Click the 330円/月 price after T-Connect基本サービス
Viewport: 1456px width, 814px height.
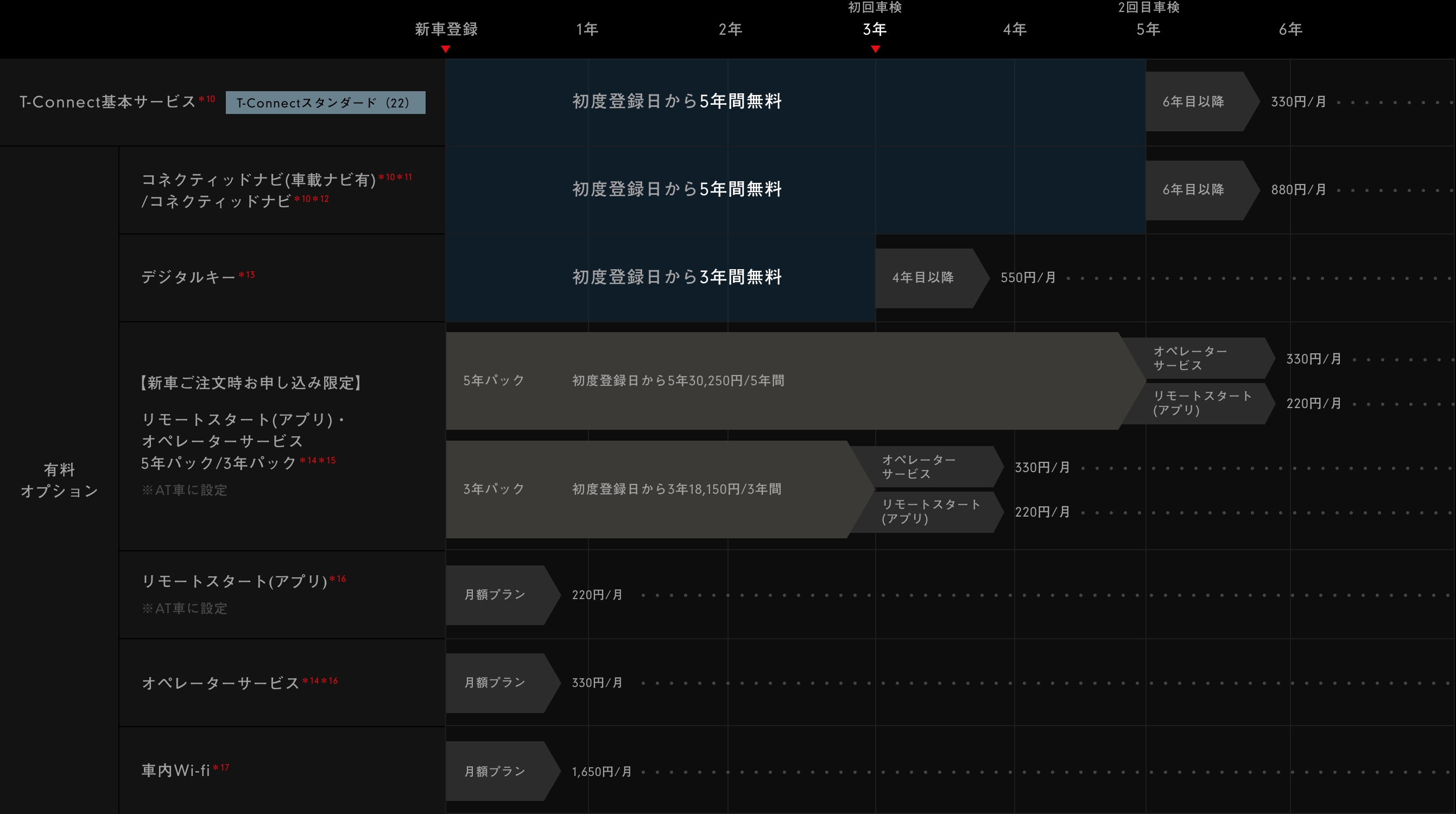(1299, 102)
